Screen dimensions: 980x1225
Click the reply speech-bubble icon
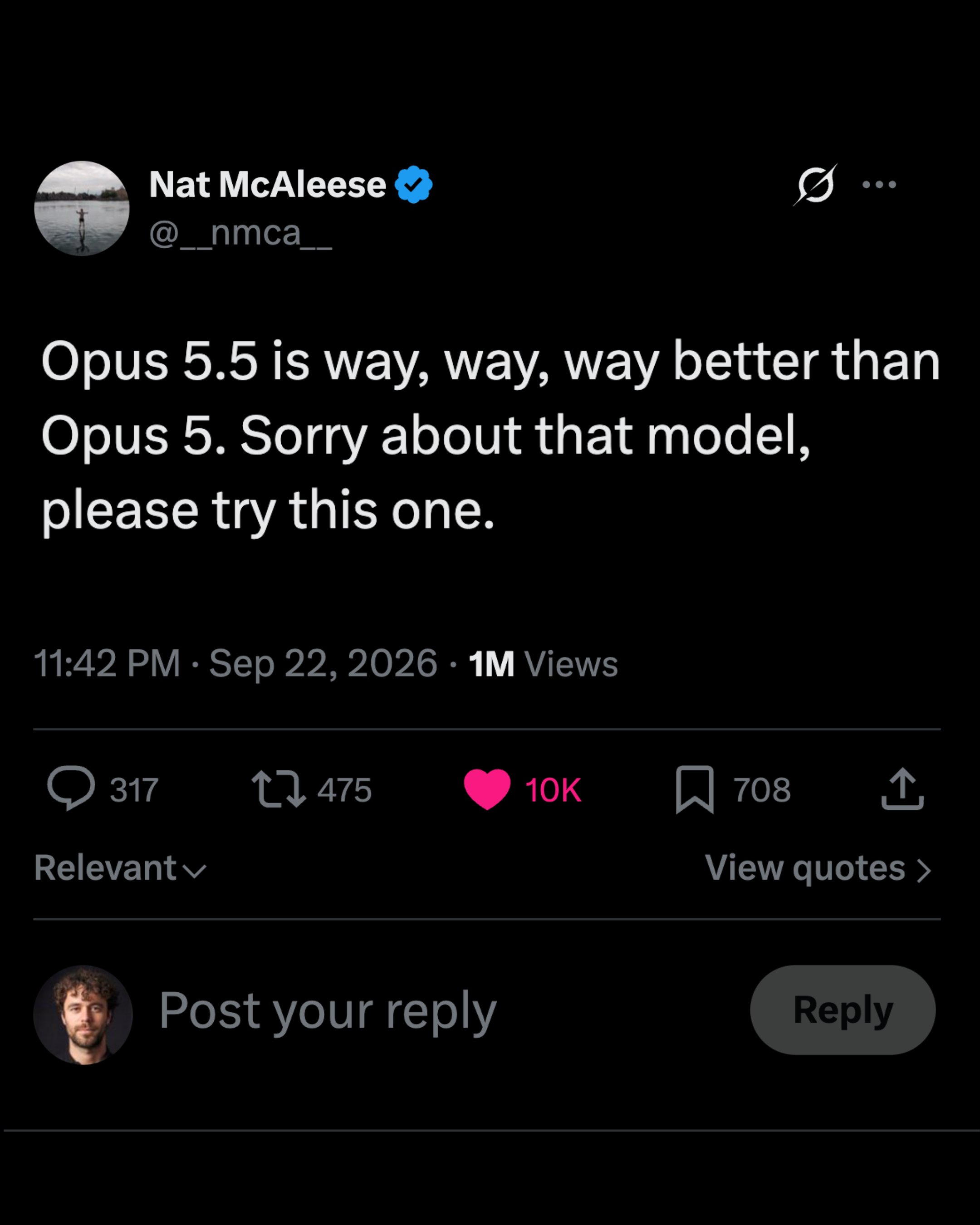[71, 788]
